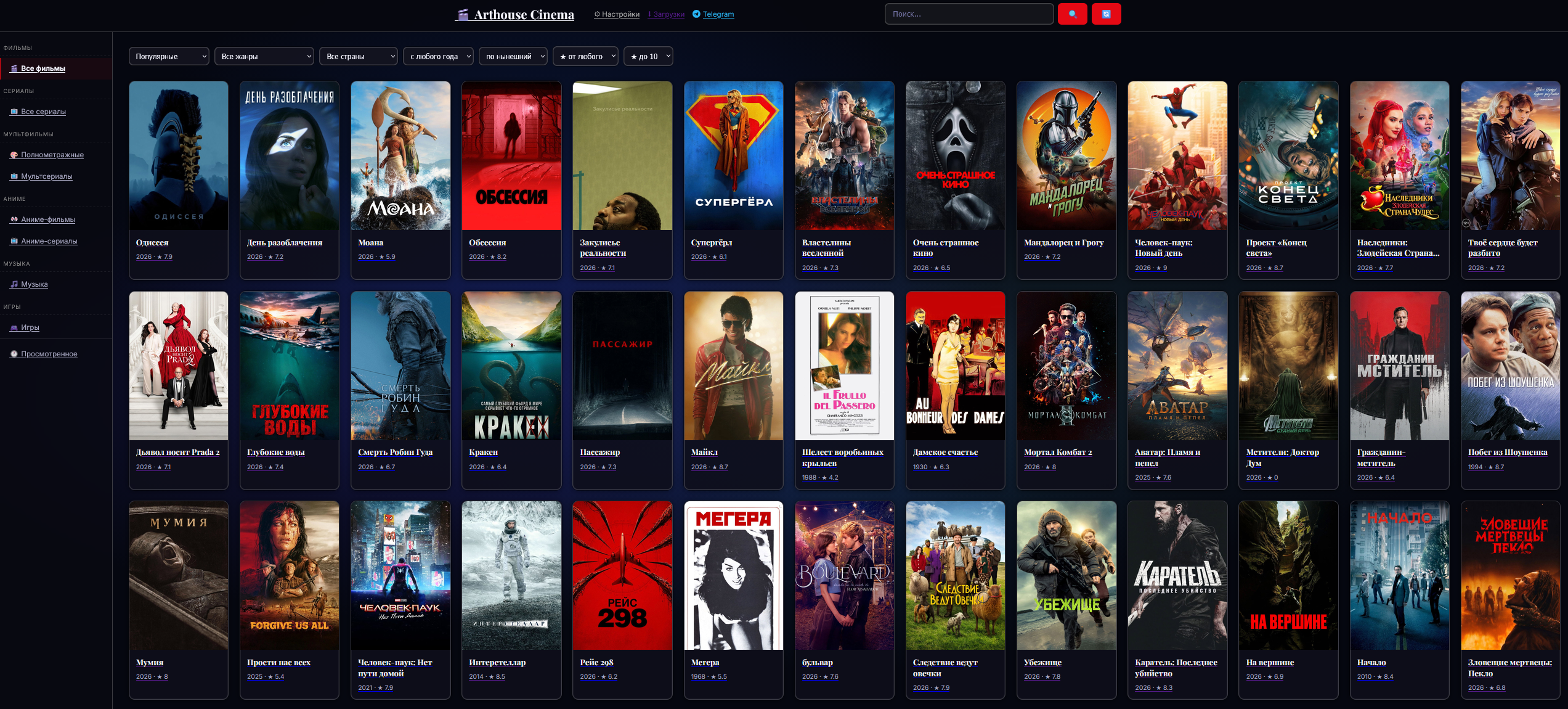Open the Побег из Шоушенка poster
Image resolution: width=1568 pixels, height=709 pixels.
click(x=1511, y=366)
